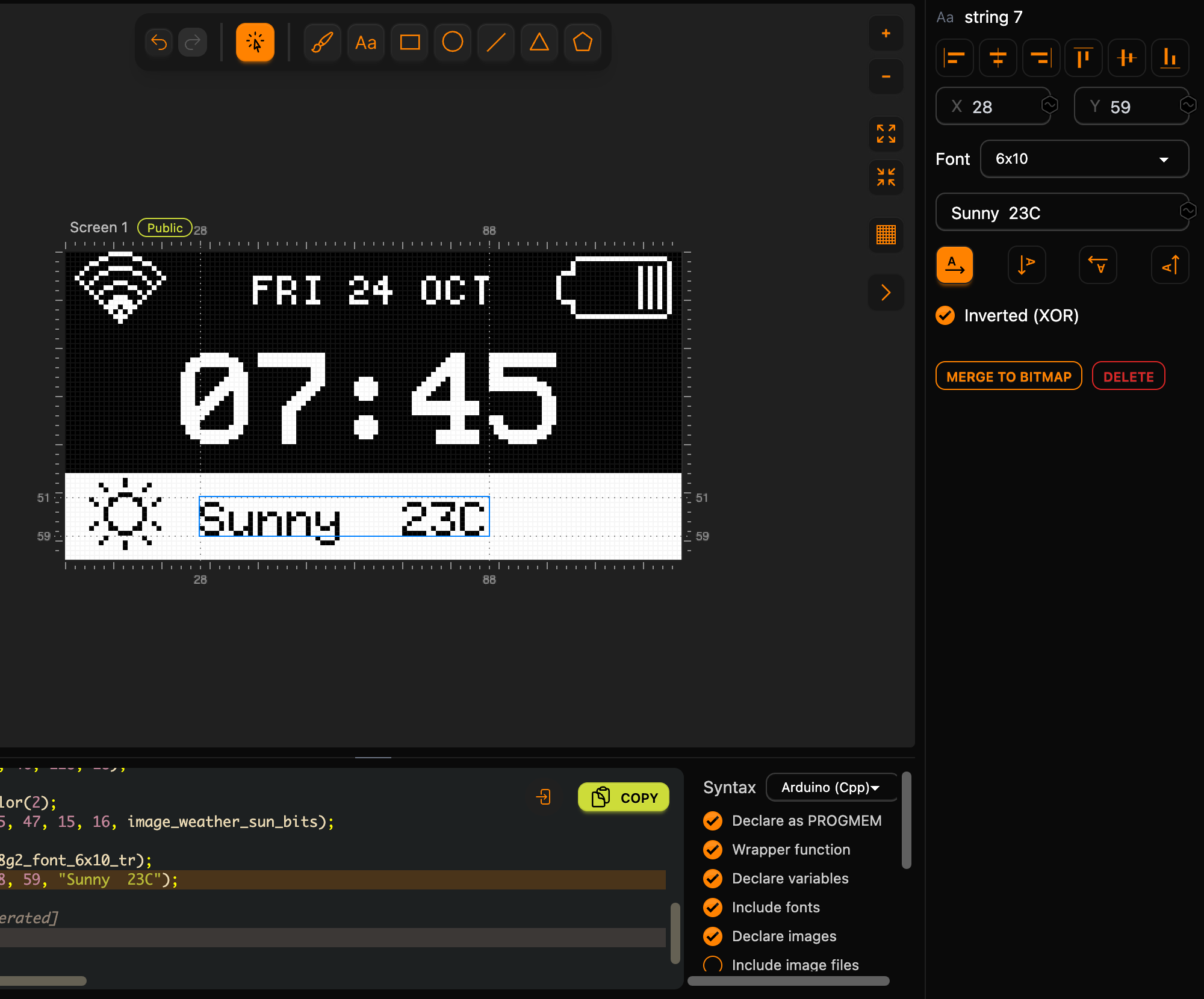Viewport: 1204px width, 999px height.
Task: Select the Aa text tool
Action: (366, 42)
